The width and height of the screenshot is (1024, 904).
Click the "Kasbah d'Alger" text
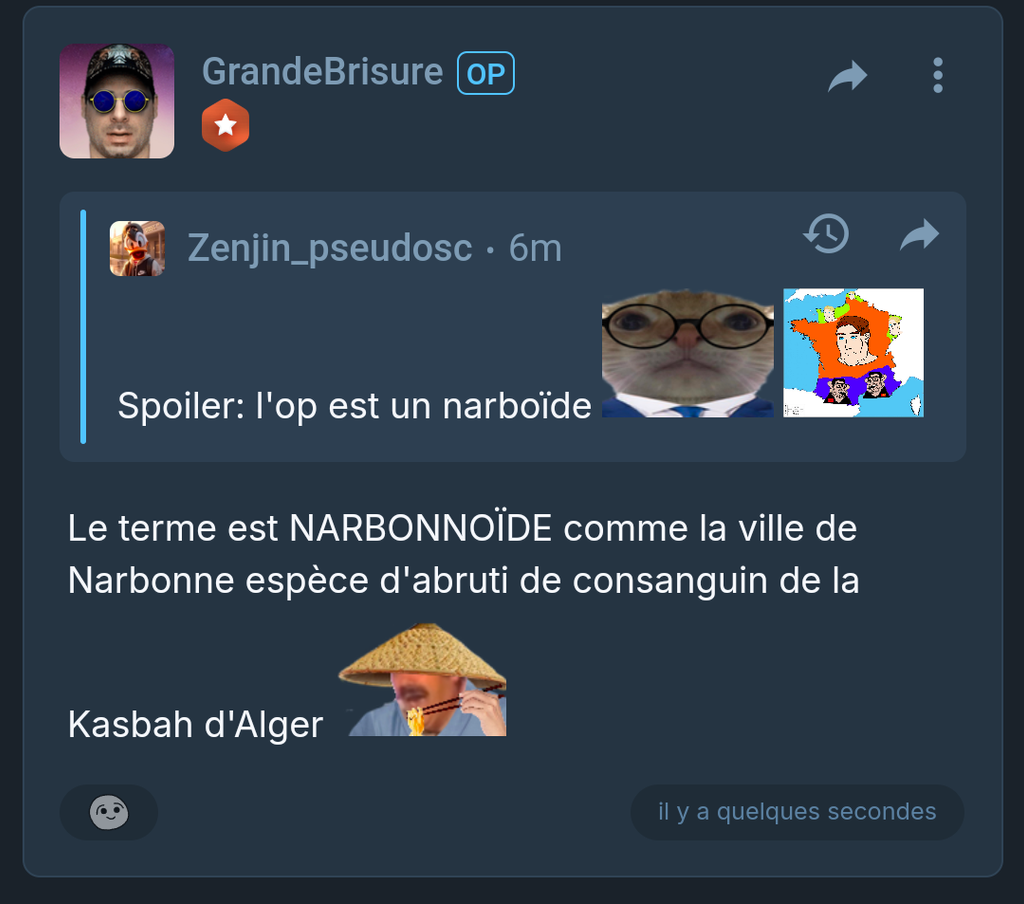coord(196,724)
